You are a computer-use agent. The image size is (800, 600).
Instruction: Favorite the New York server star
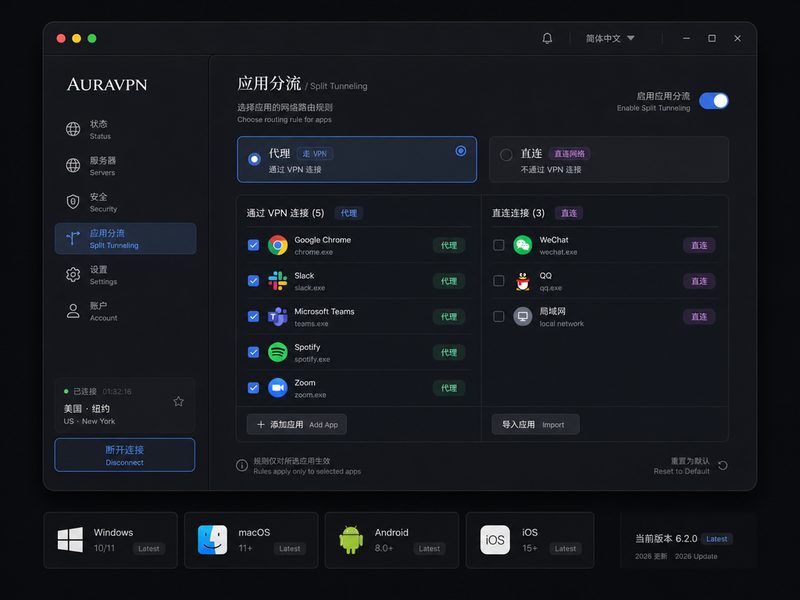[x=178, y=402]
